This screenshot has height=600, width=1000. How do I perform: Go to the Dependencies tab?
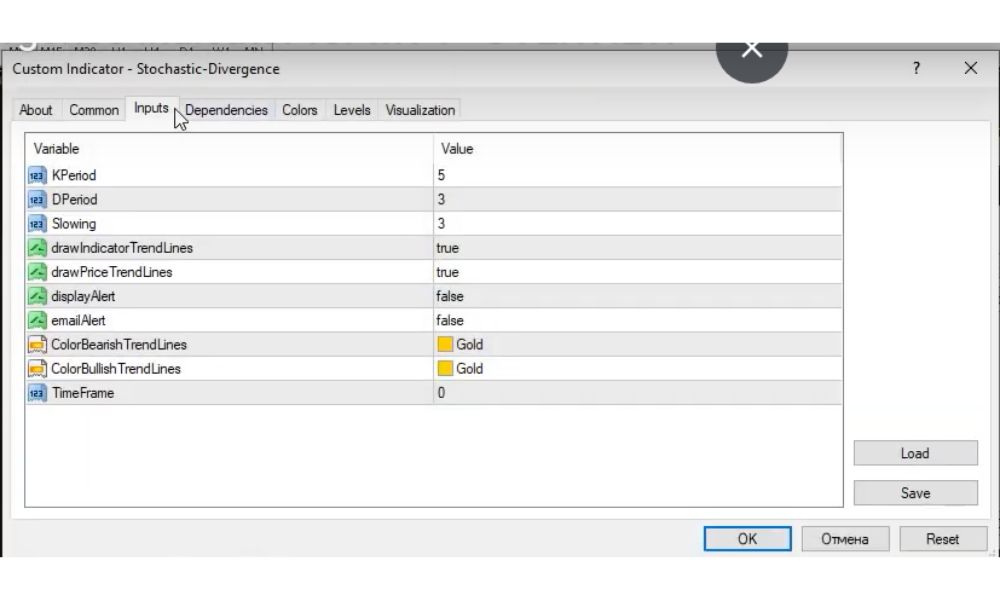pos(227,110)
